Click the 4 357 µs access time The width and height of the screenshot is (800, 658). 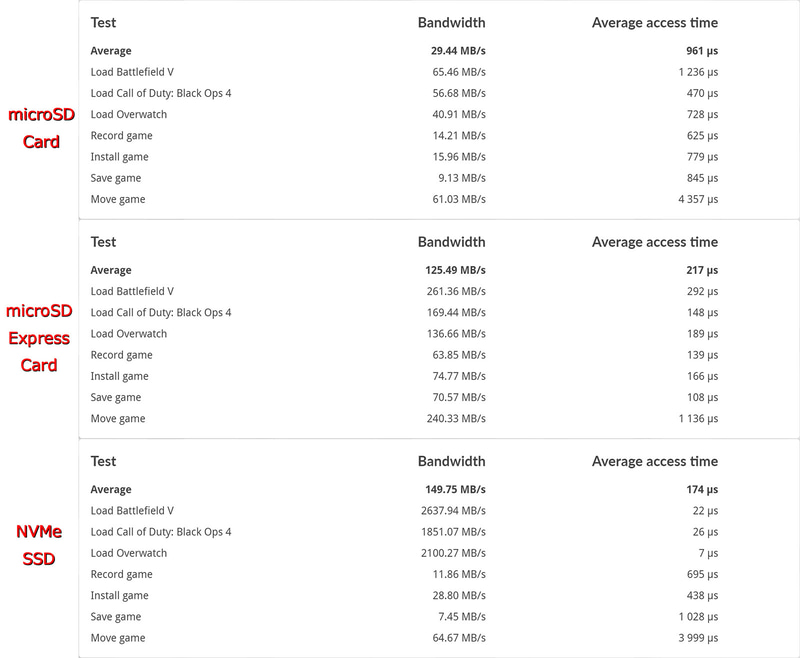(x=697, y=199)
